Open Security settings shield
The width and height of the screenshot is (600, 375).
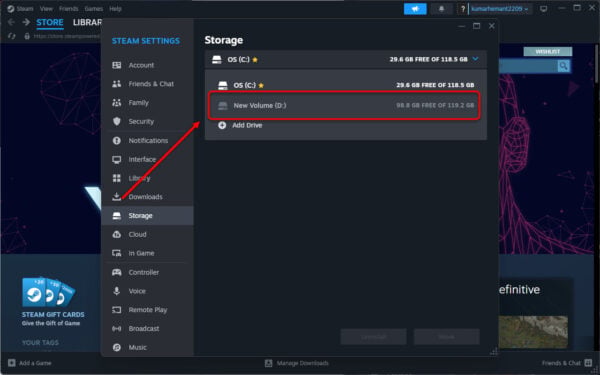pos(147,121)
